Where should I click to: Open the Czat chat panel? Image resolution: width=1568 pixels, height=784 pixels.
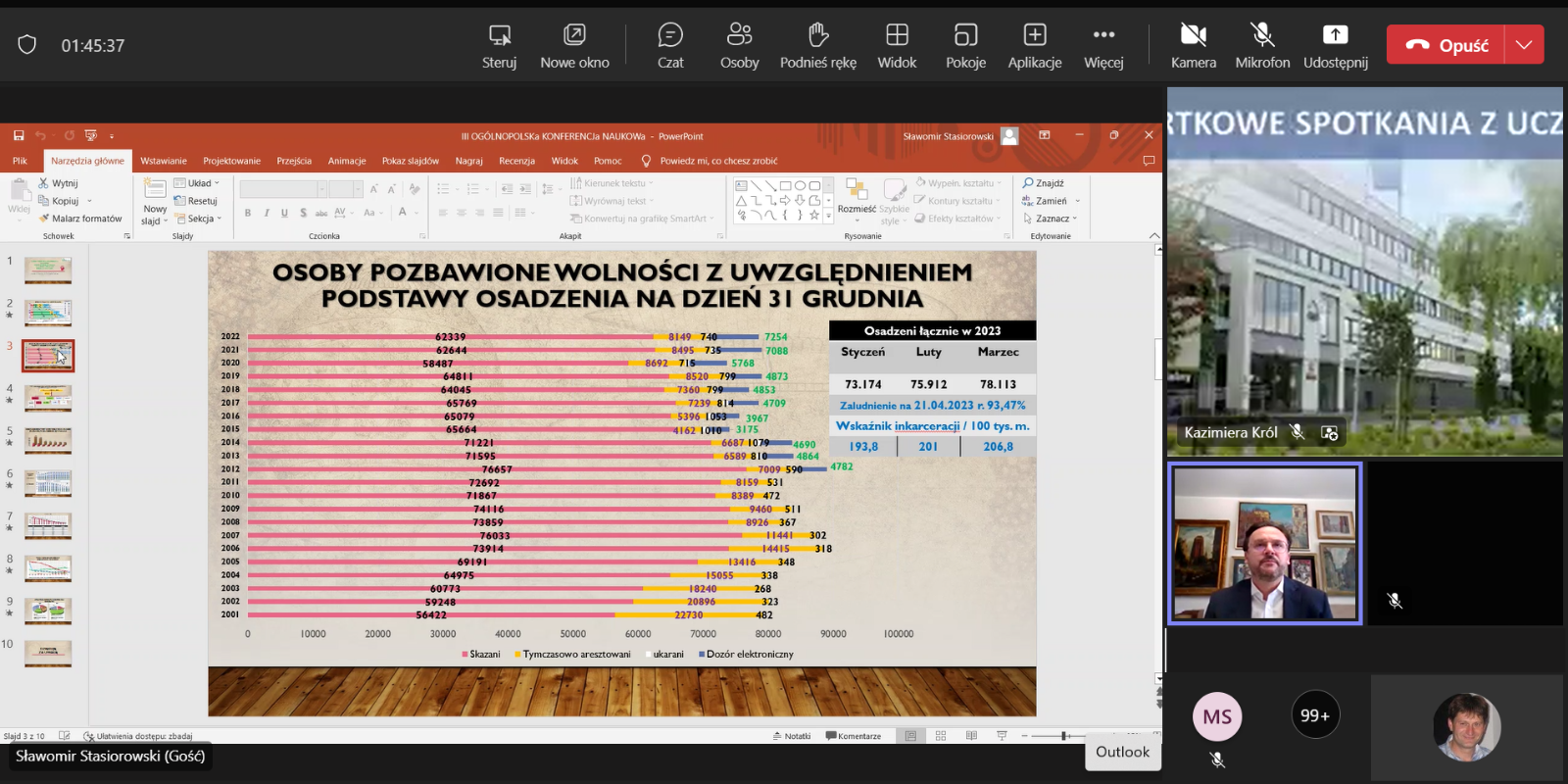pyautogui.click(x=670, y=46)
